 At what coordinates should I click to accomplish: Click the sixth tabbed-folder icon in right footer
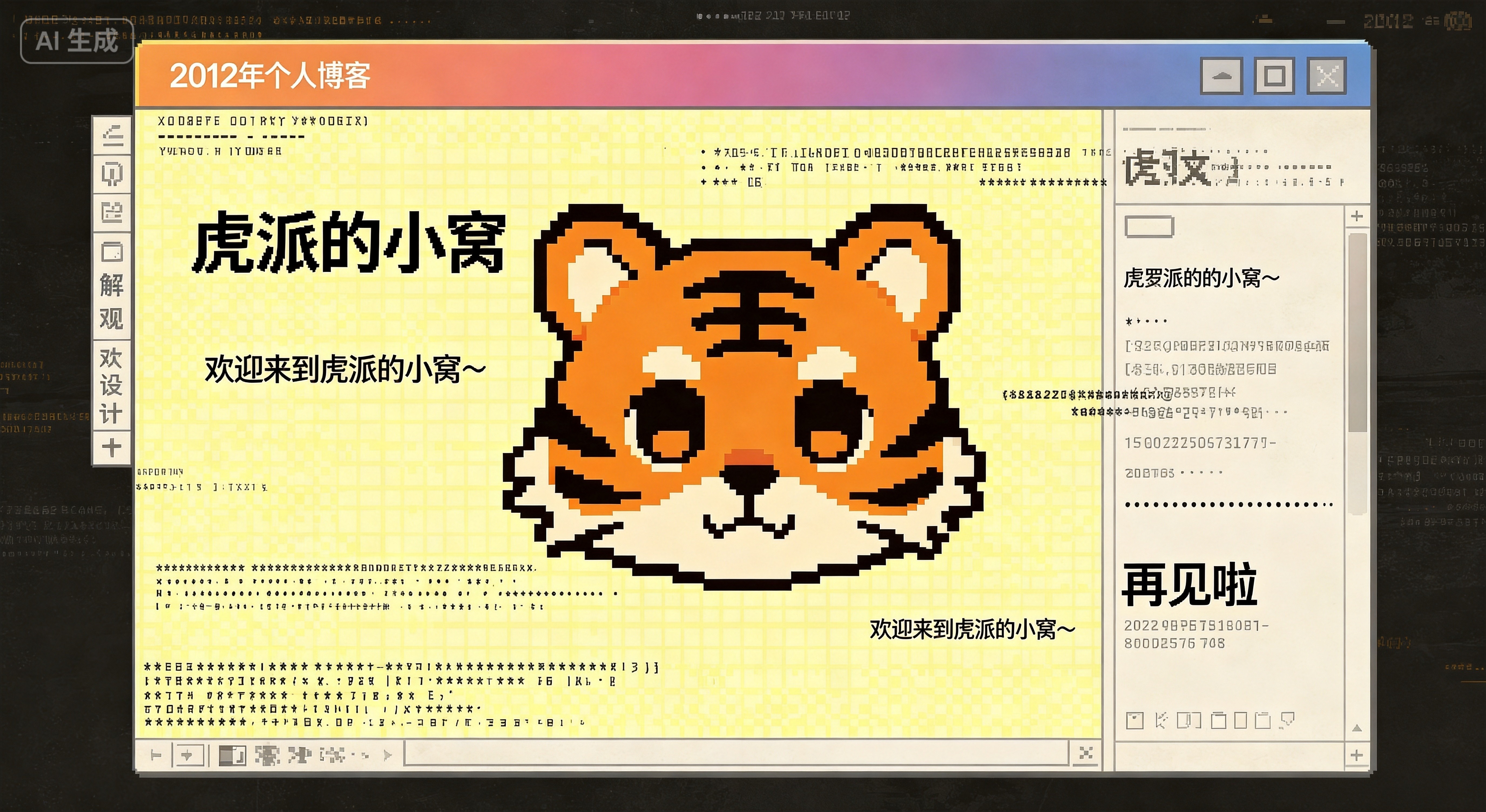[1263, 720]
